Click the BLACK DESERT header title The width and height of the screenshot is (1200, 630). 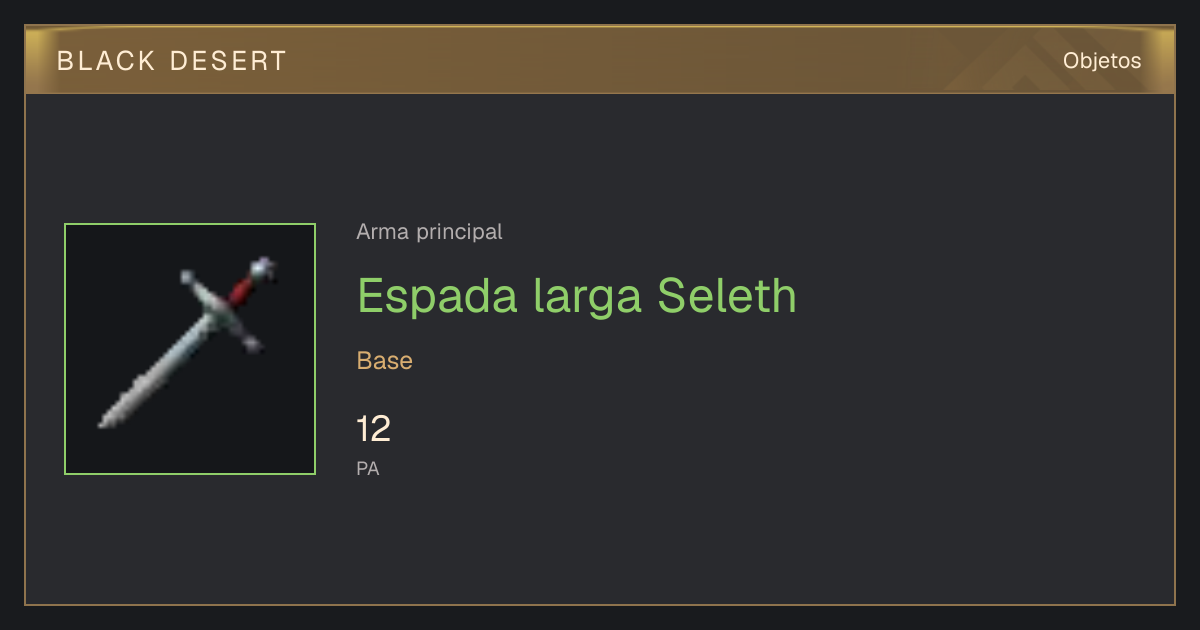coord(172,61)
